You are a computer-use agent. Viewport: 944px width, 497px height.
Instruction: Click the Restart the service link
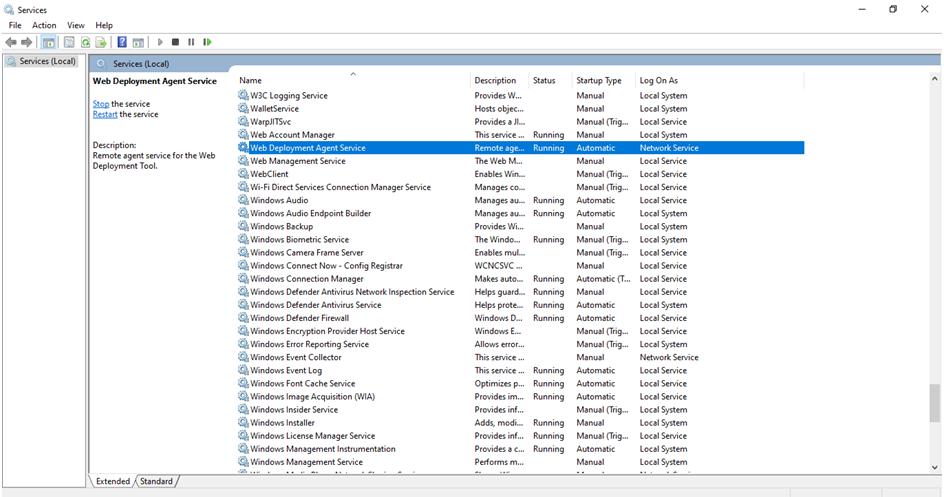click(x=105, y=114)
